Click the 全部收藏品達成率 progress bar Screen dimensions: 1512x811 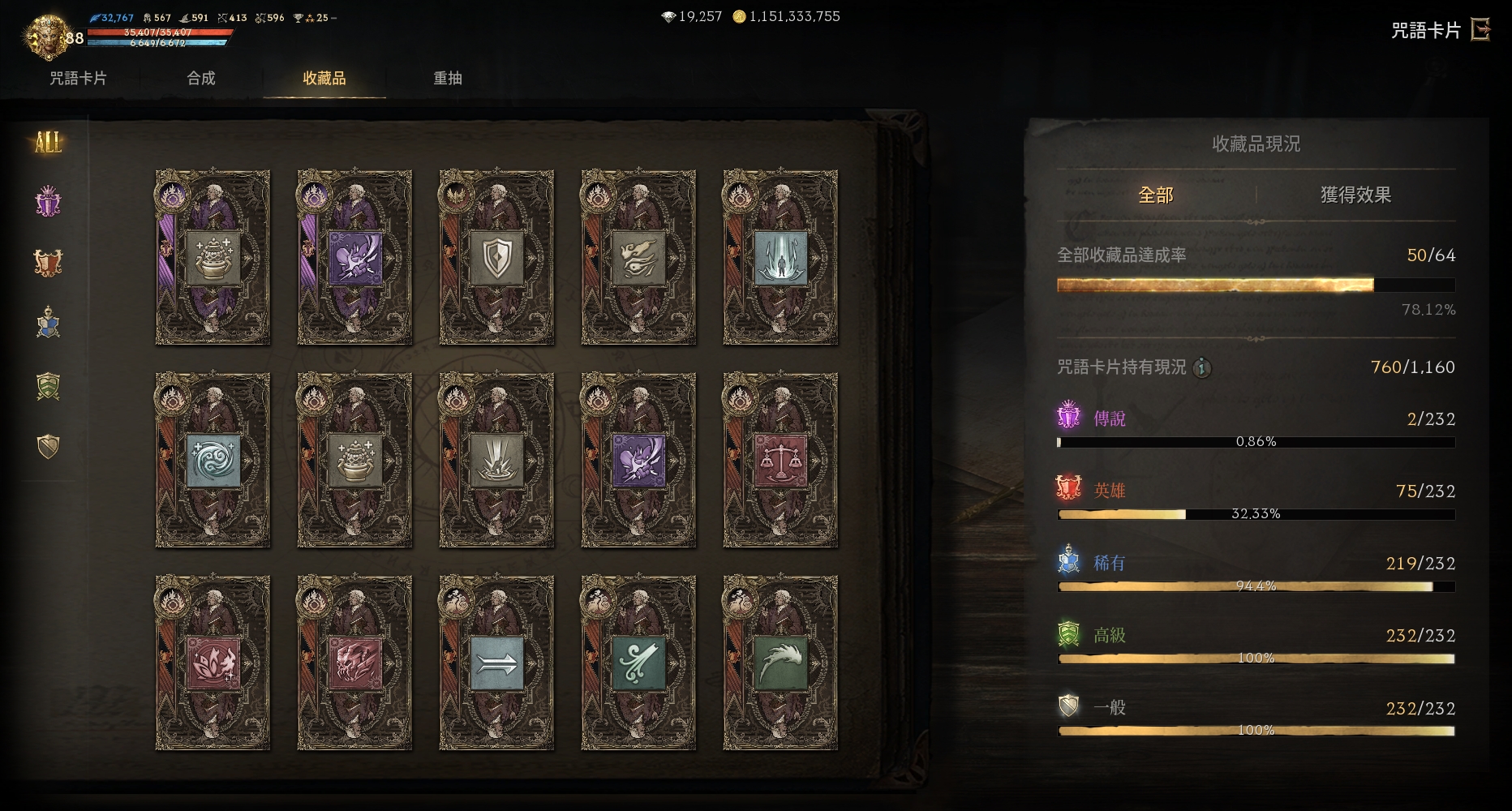[x=1256, y=285]
